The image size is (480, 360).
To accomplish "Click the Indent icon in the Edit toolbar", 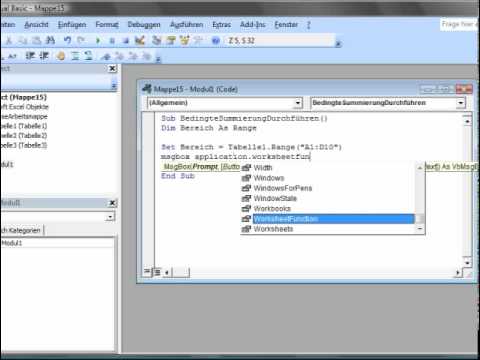I will 30,56.
